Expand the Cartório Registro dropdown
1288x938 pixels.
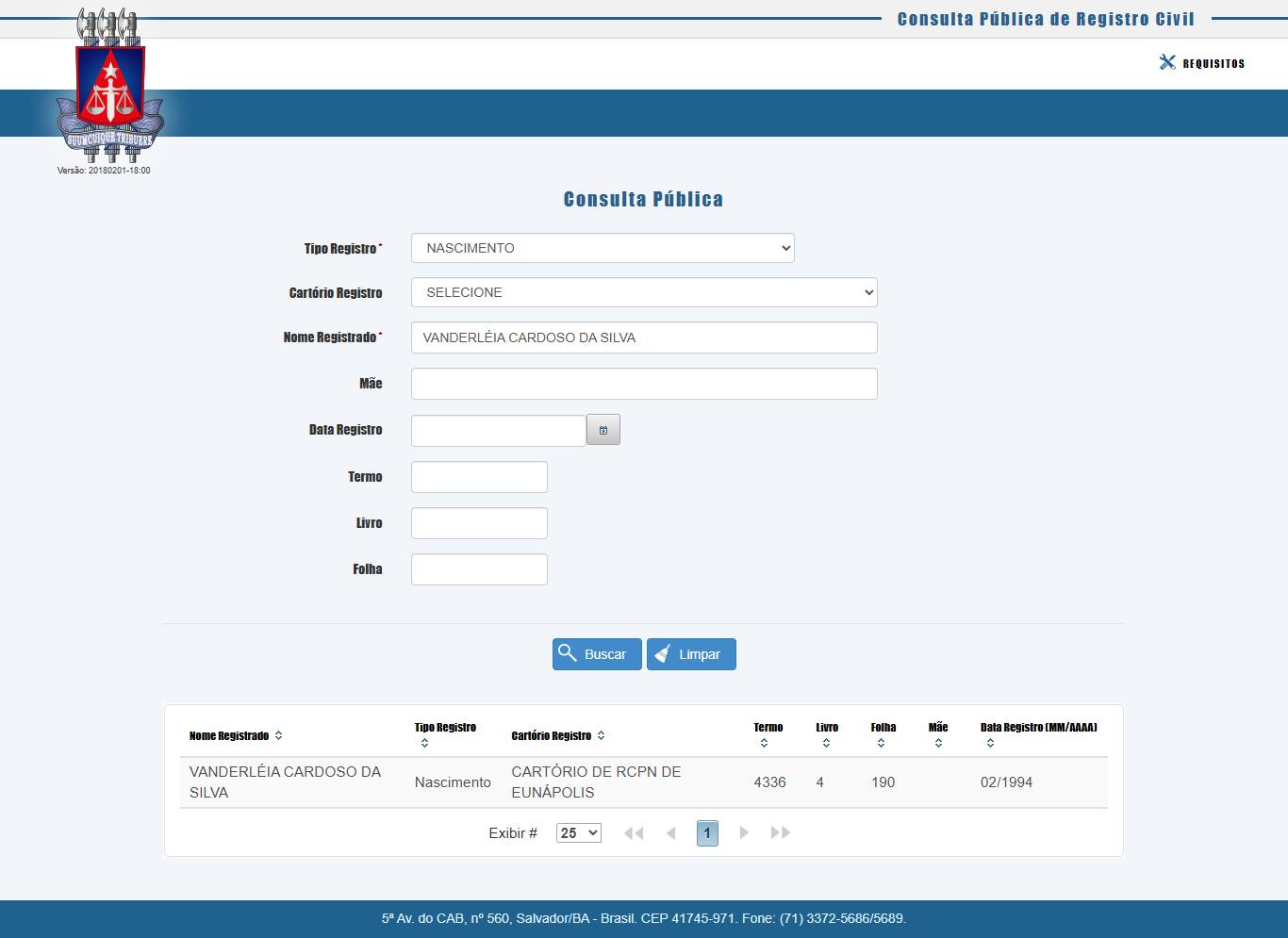click(644, 292)
